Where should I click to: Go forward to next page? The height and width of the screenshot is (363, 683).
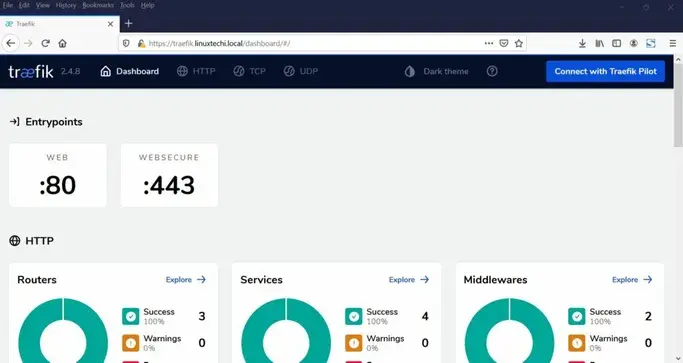point(28,43)
